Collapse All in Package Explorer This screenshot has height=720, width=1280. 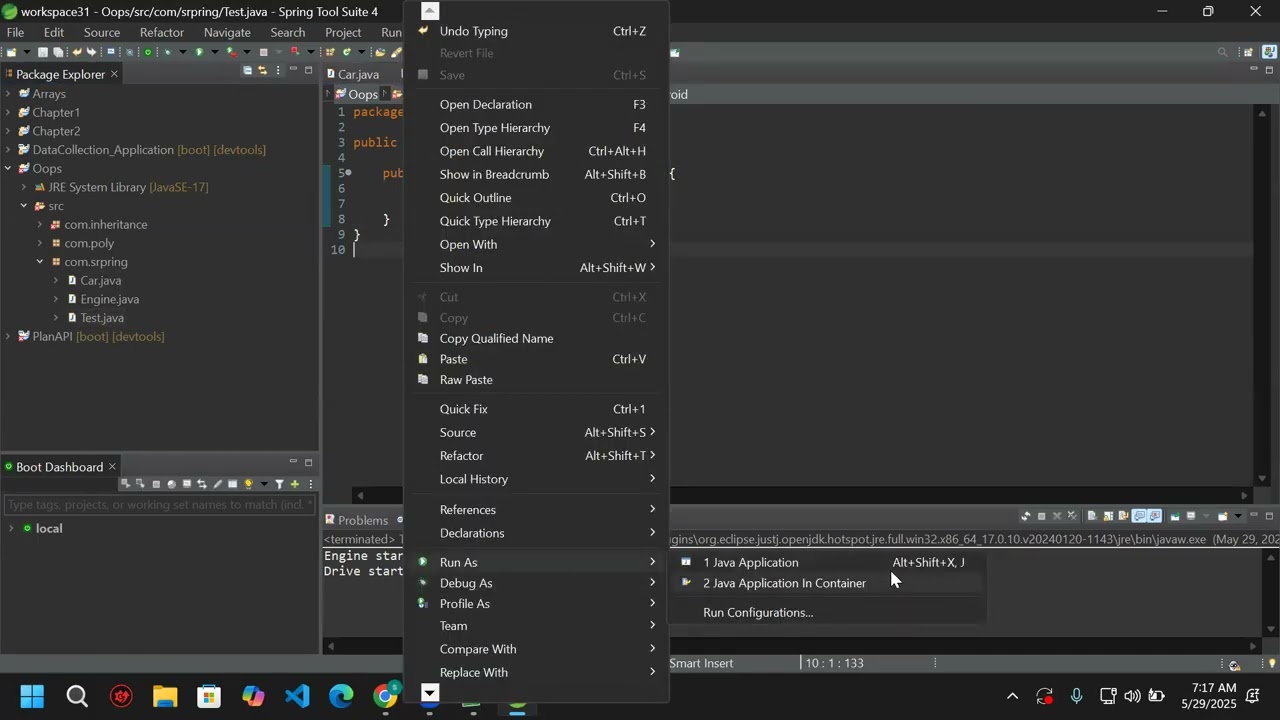coord(247,71)
